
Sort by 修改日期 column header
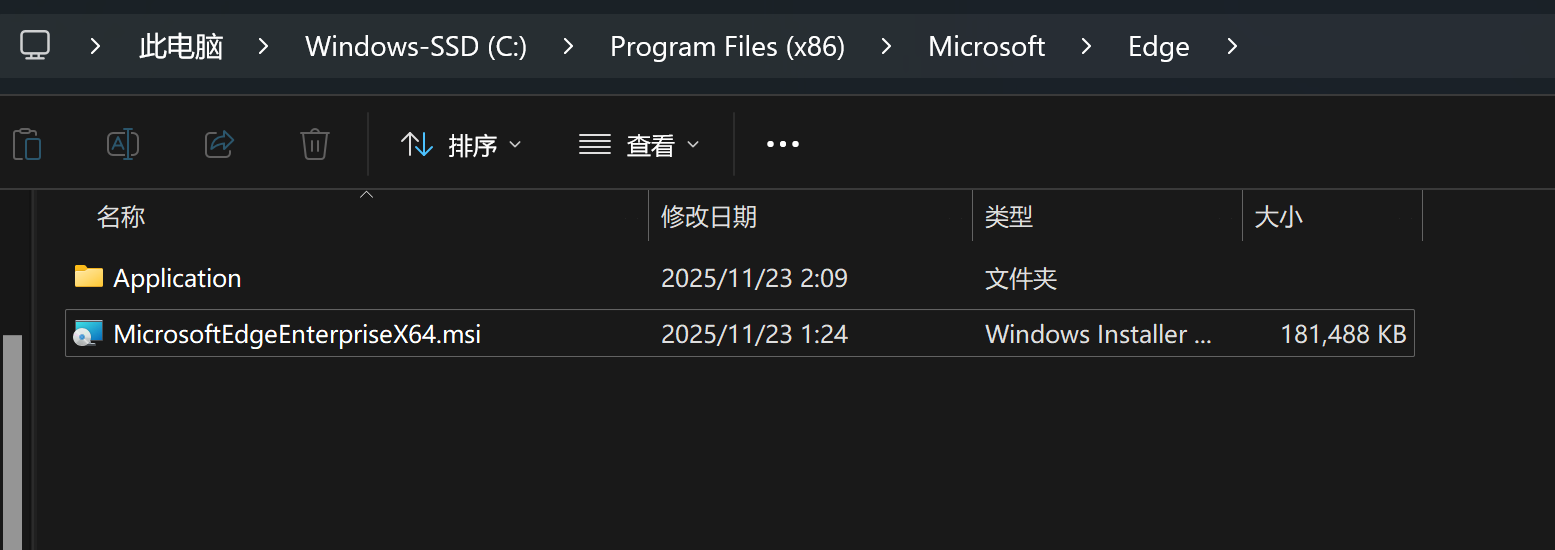(709, 216)
